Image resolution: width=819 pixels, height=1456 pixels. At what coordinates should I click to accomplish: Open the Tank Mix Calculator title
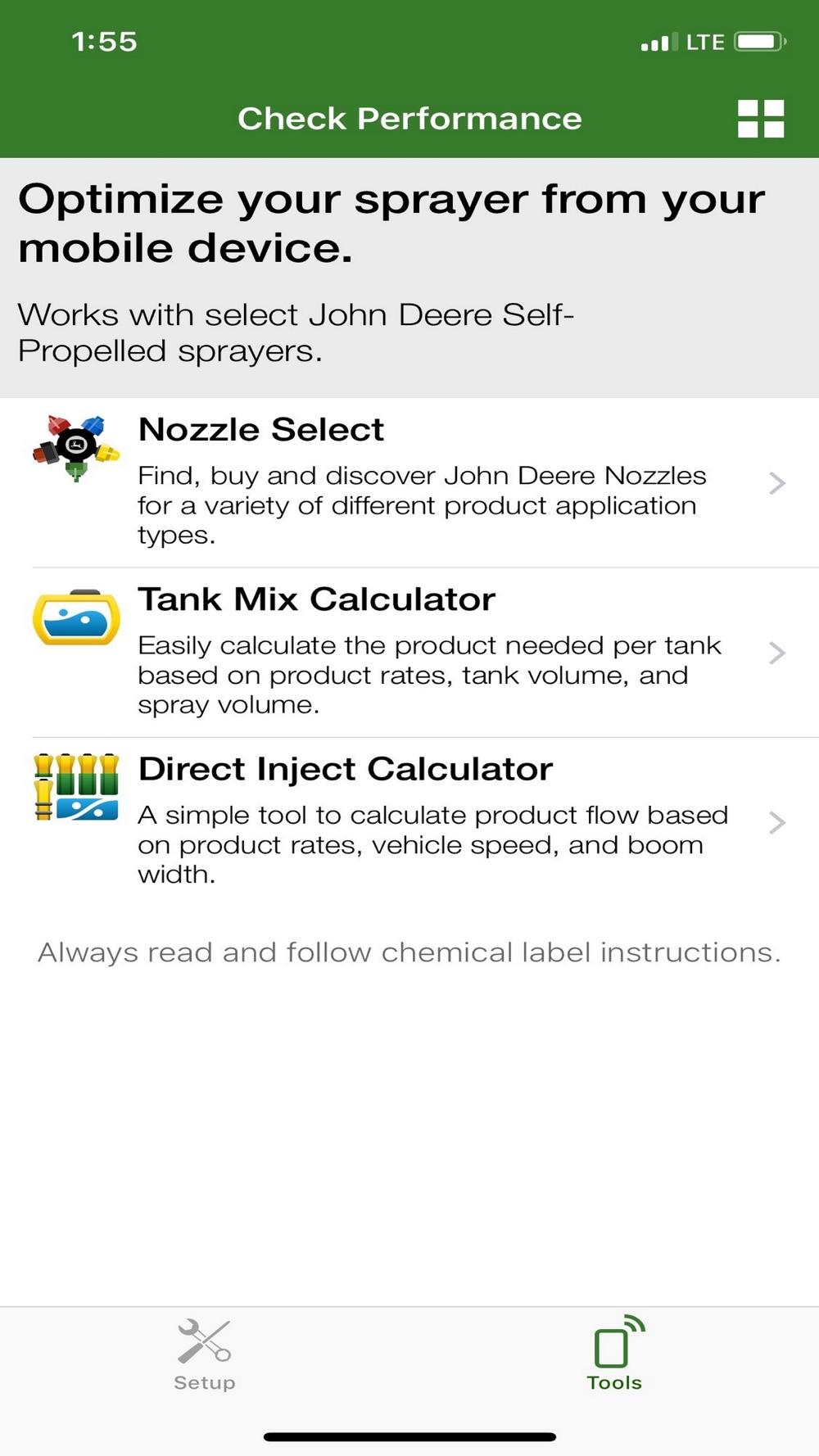coord(316,599)
